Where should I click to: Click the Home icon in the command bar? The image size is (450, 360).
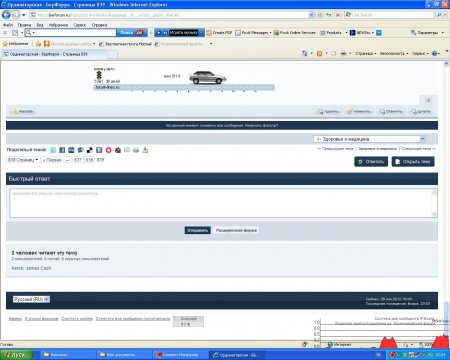304,54
